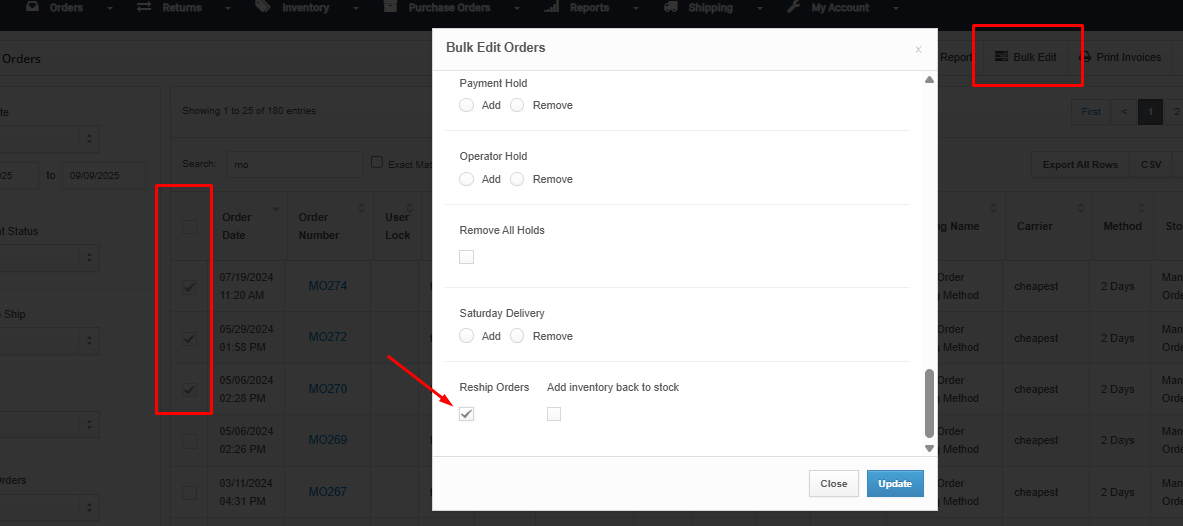The height and width of the screenshot is (526, 1183).
Task: Open order MO274 link
Action: pyautogui.click(x=327, y=286)
